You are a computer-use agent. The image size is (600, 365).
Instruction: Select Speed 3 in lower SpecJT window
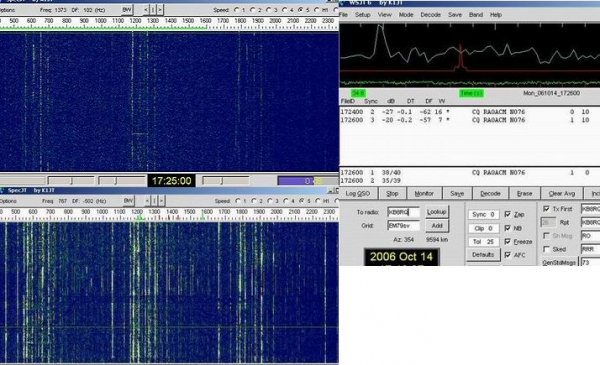click(270, 200)
